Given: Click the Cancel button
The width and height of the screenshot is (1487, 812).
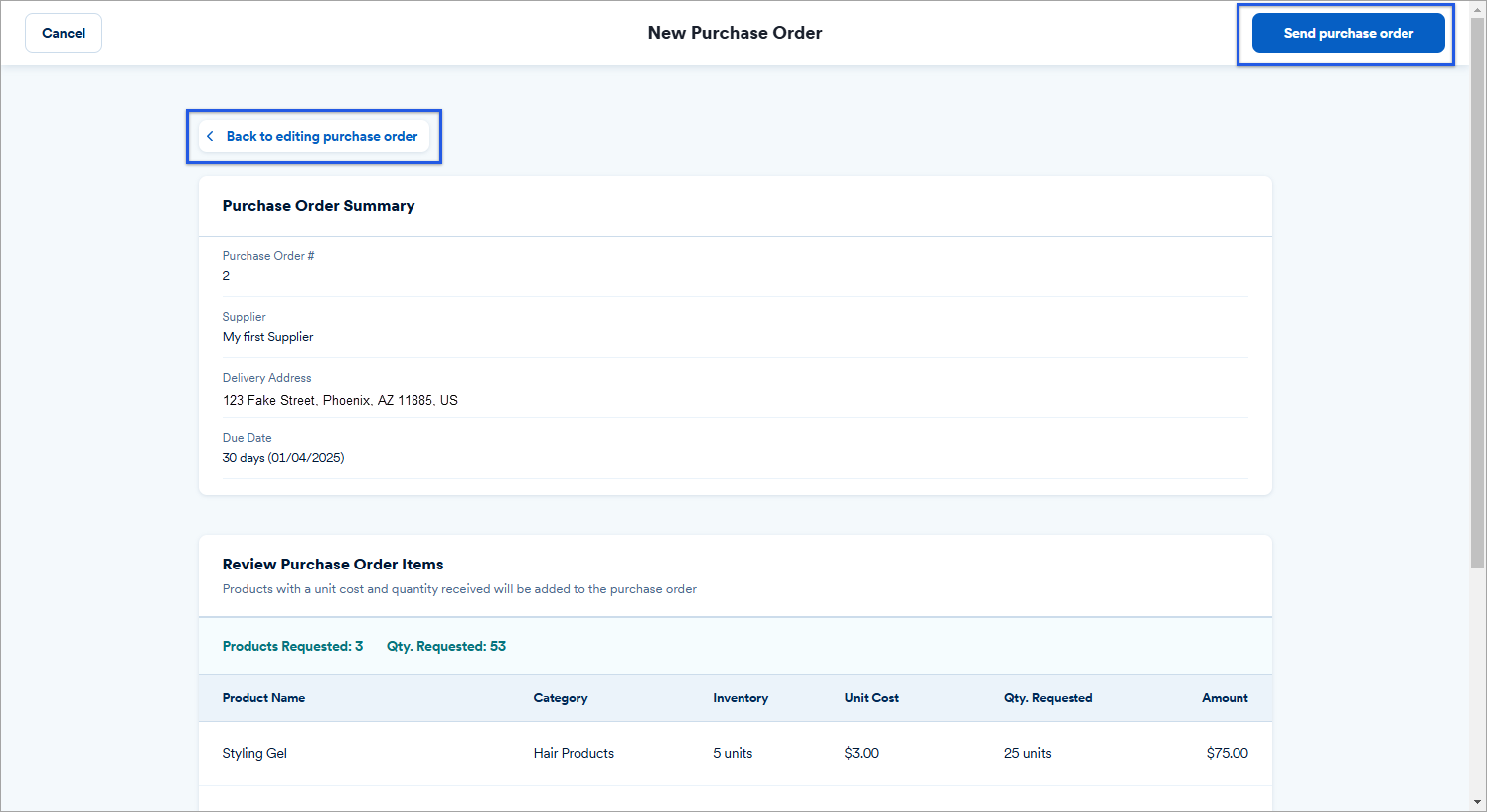Looking at the screenshot, I should pyautogui.click(x=63, y=32).
